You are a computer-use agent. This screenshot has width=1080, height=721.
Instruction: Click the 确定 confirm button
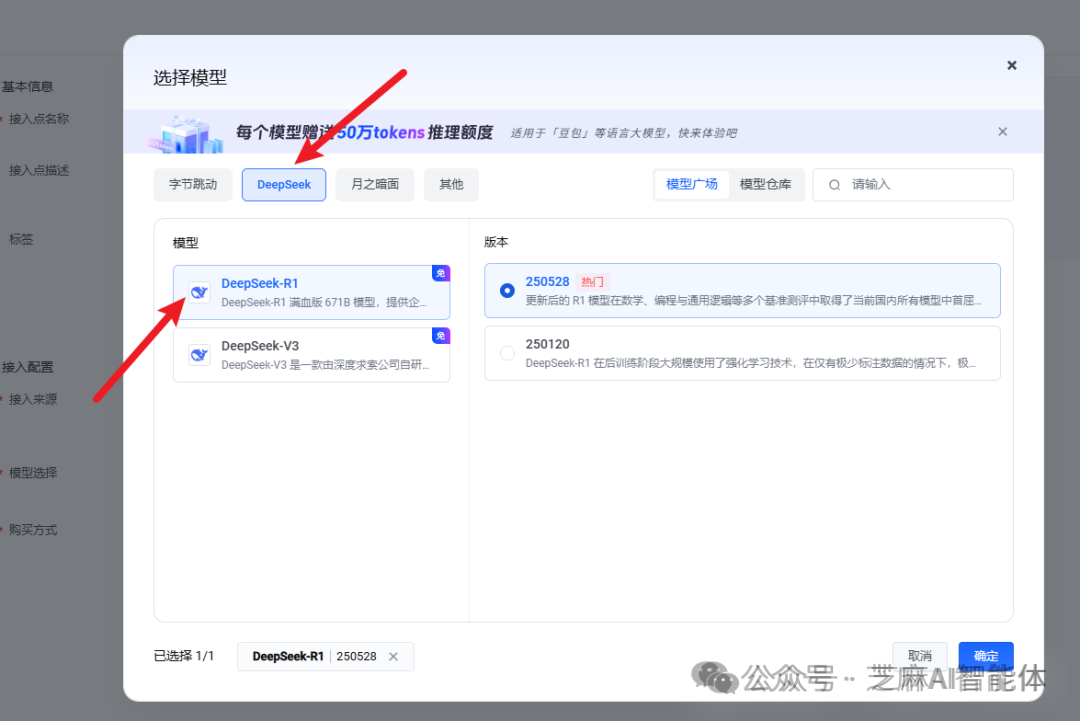click(x=985, y=655)
